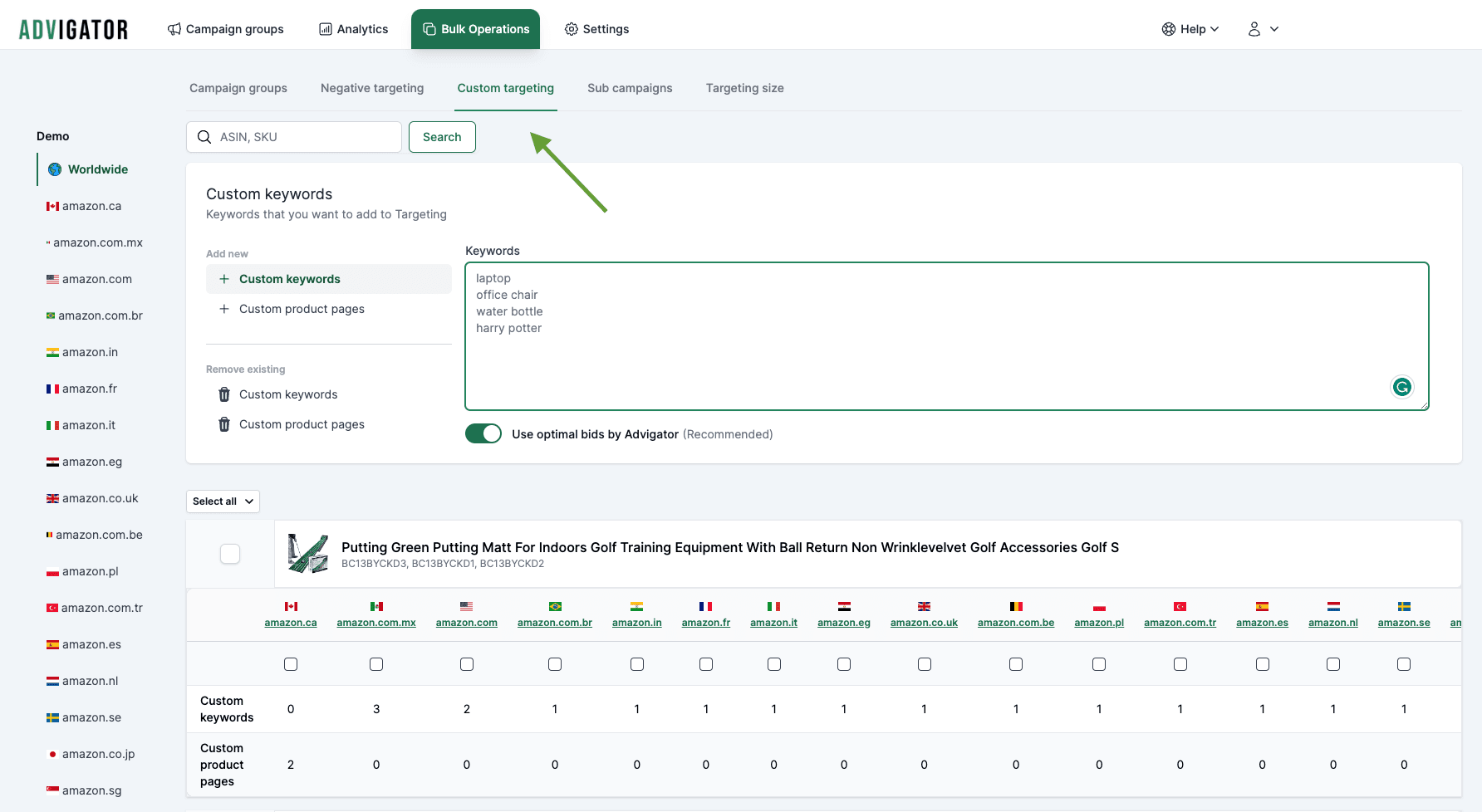Click Sweden flag above the amazon.se column
This screenshot has width=1482, height=812.
pos(1404,606)
